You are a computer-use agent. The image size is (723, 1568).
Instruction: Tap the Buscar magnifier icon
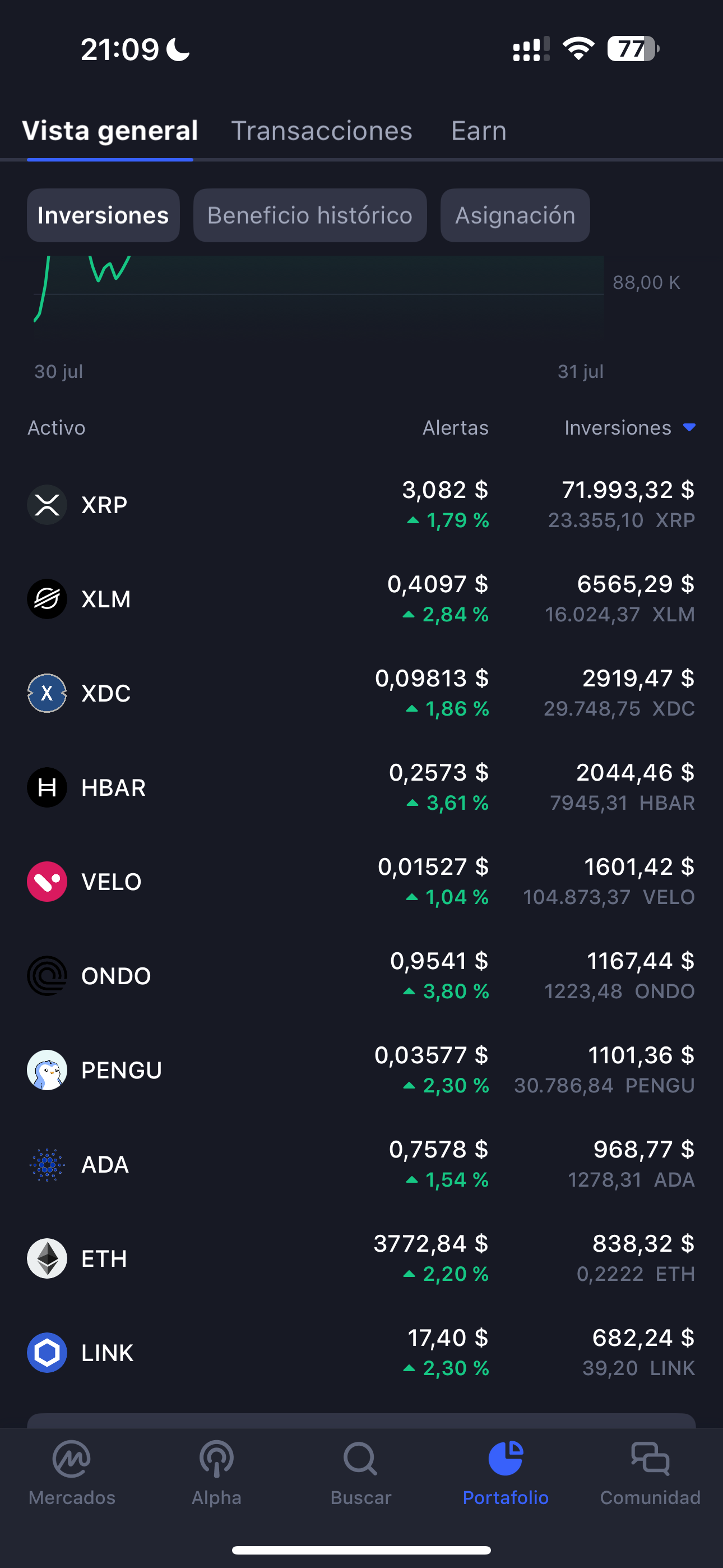(x=361, y=1459)
